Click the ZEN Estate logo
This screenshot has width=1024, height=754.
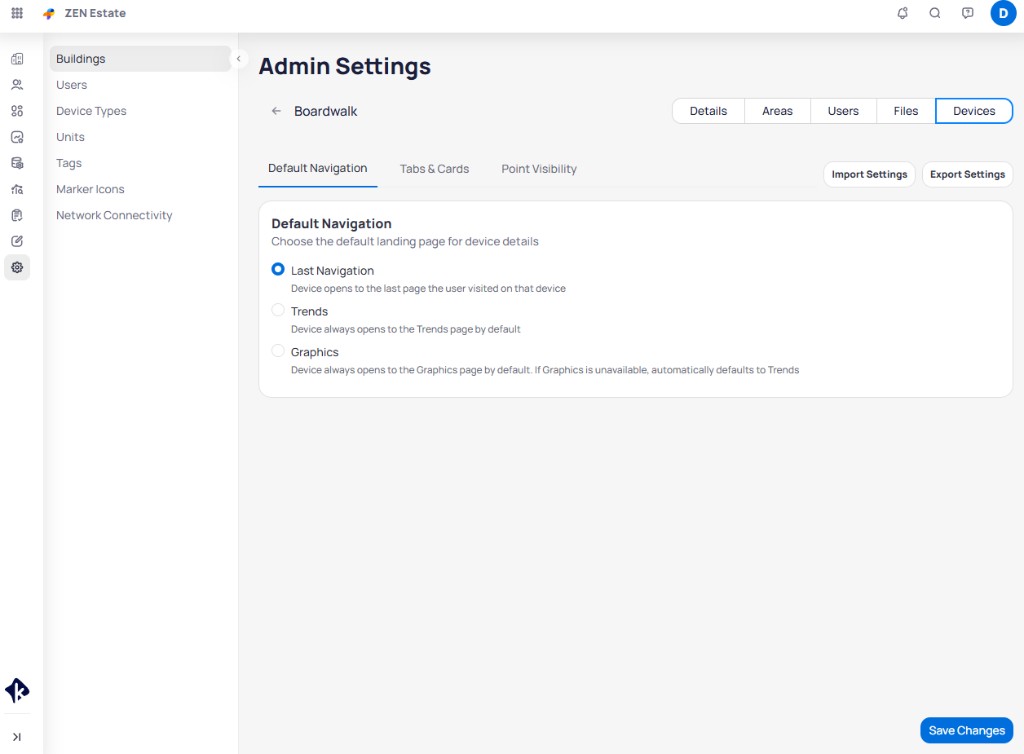pyautogui.click(x=49, y=14)
